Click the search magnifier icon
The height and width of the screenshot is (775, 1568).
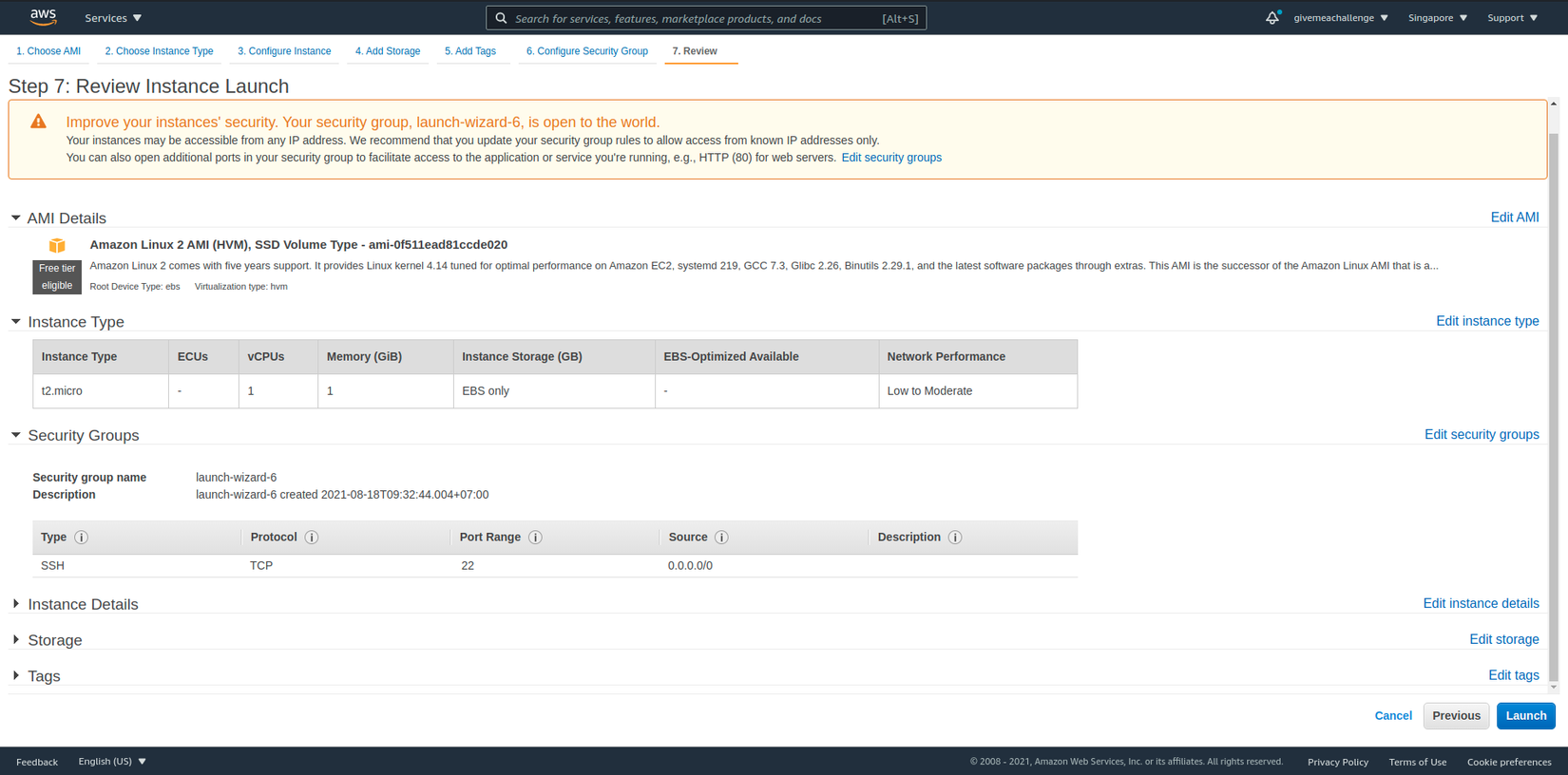click(501, 18)
